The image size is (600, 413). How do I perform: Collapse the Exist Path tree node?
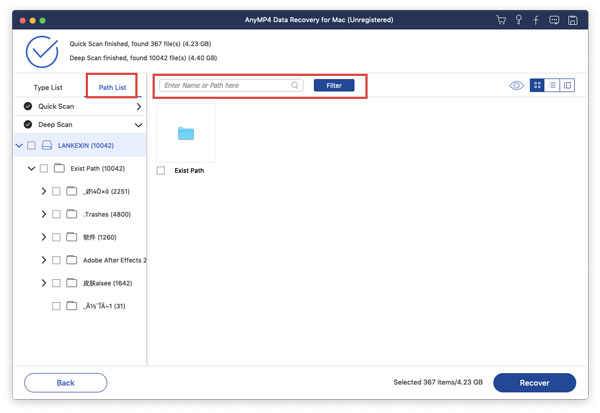point(31,168)
